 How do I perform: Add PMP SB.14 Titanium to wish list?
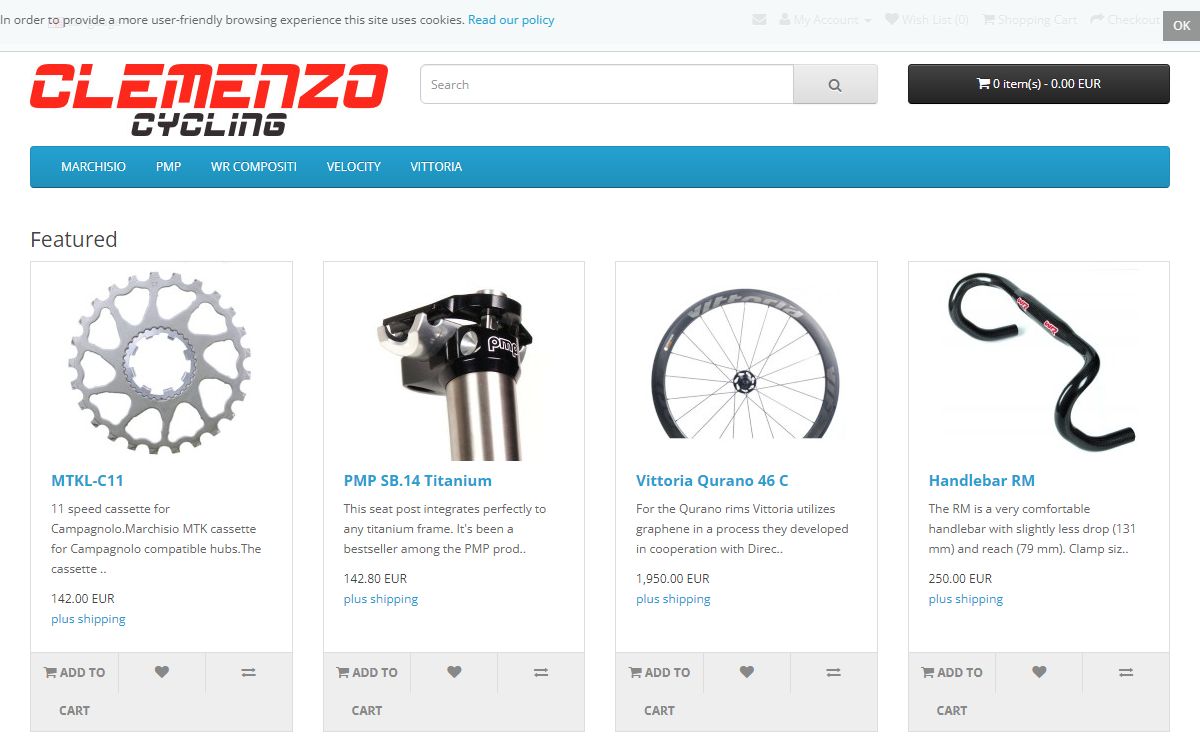click(x=454, y=673)
